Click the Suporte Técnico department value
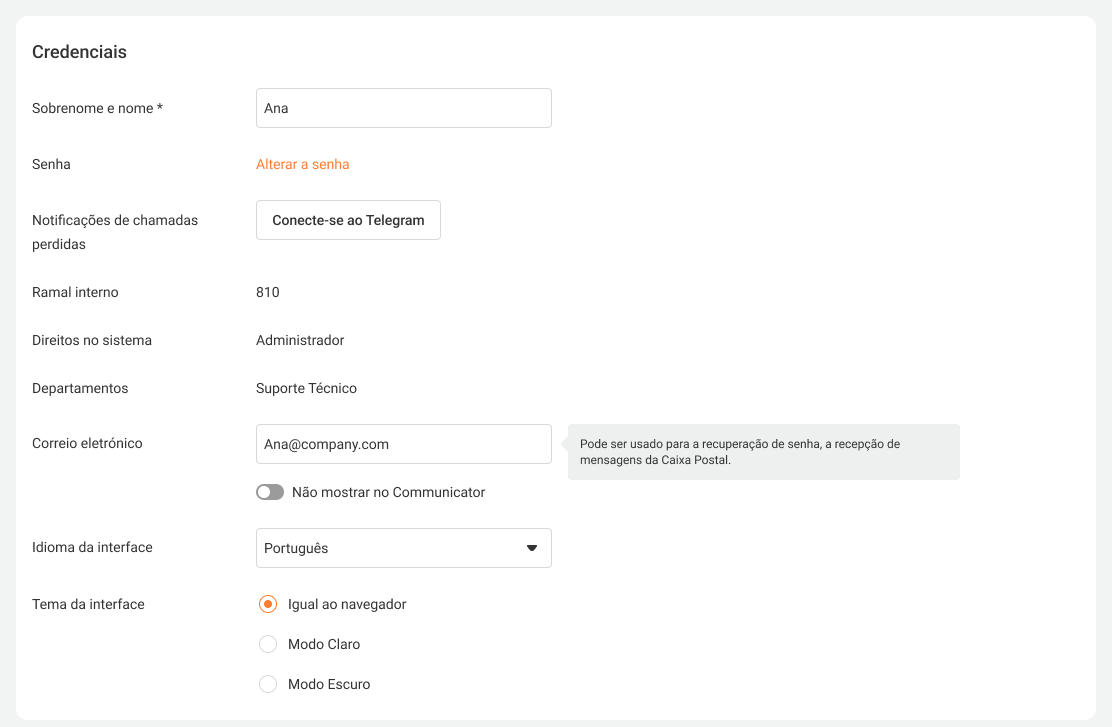The width and height of the screenshot is (1112, 727). 306,388
